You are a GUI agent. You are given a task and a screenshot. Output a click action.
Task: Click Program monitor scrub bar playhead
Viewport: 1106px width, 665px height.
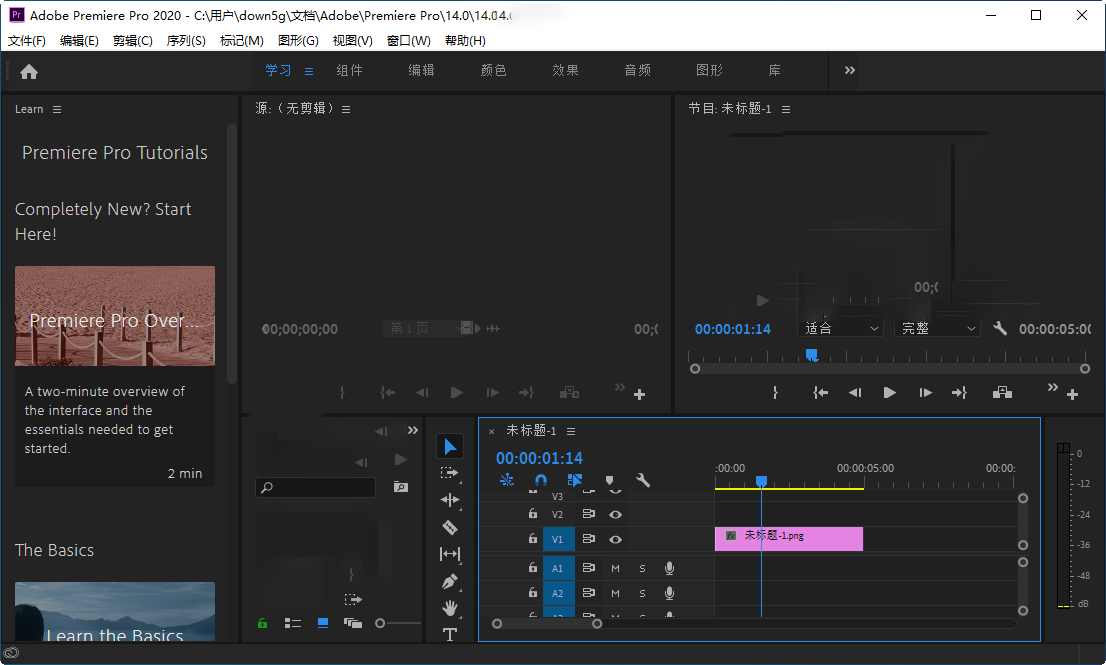(x=812, y=355)
